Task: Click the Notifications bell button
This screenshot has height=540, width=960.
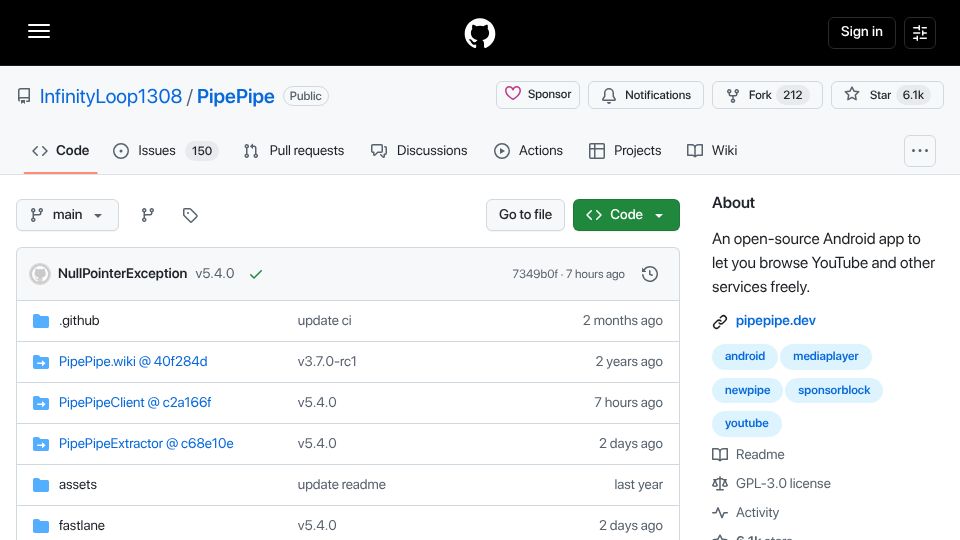Action: pyautogui.click(x=646, y=95)
